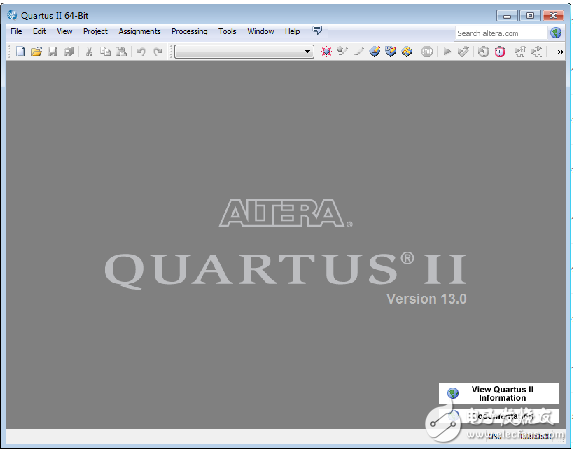Save the file with the floppy disk icon
This screenshot has height=451, width=573.
point(53,52)
